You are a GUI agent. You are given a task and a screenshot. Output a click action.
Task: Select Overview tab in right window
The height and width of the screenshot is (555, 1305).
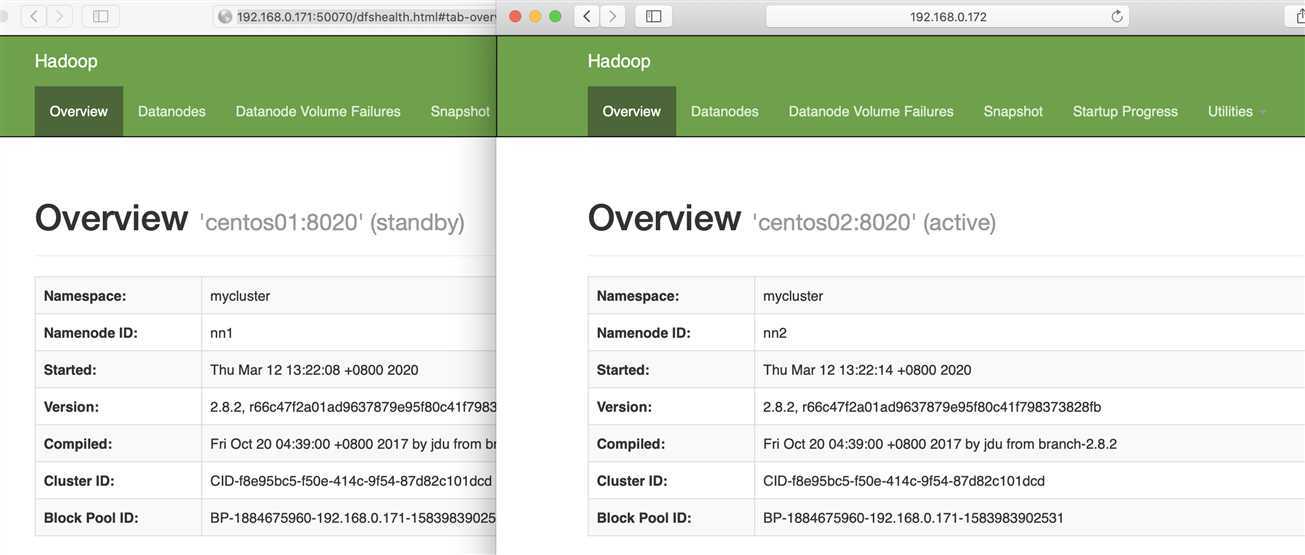pyautogui.click(x=632, y=111)
